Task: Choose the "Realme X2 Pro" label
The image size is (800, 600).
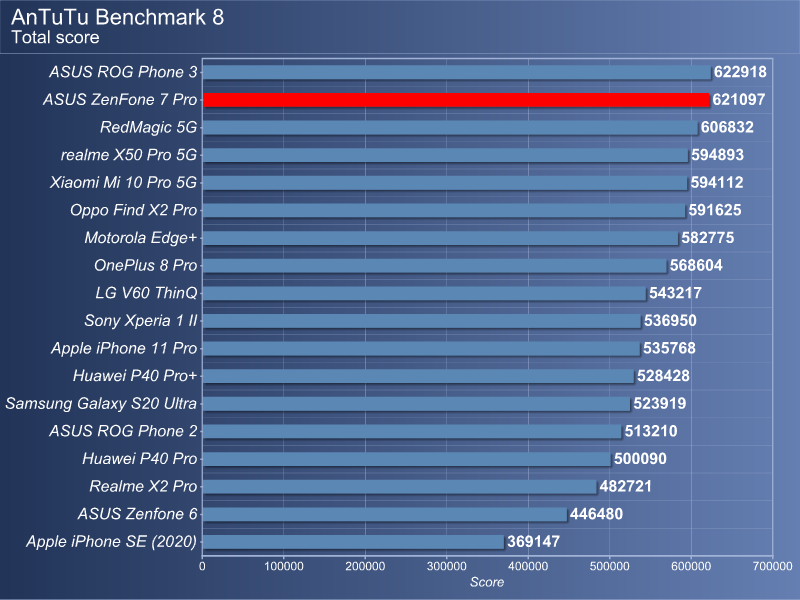Action: [143, 486]
